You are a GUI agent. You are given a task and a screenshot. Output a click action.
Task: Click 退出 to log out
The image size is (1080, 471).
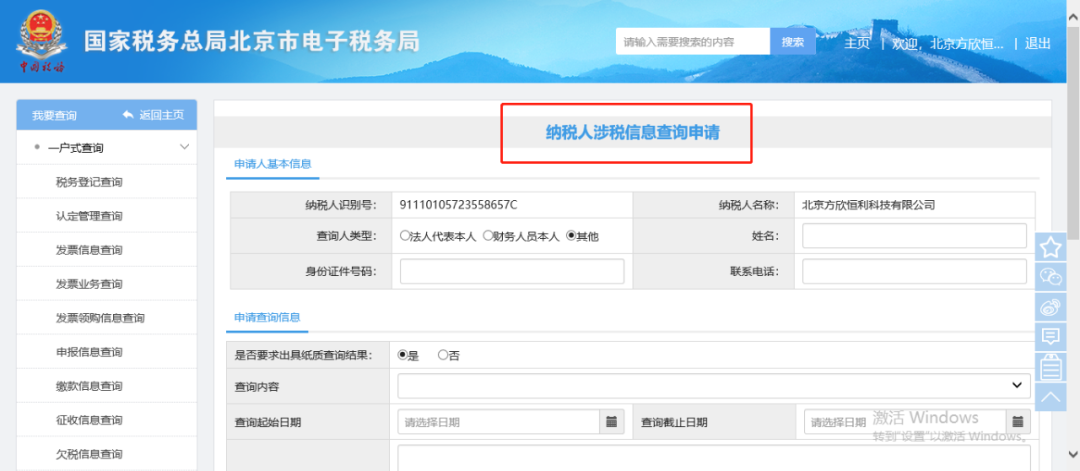click(x=1037, y=43)
